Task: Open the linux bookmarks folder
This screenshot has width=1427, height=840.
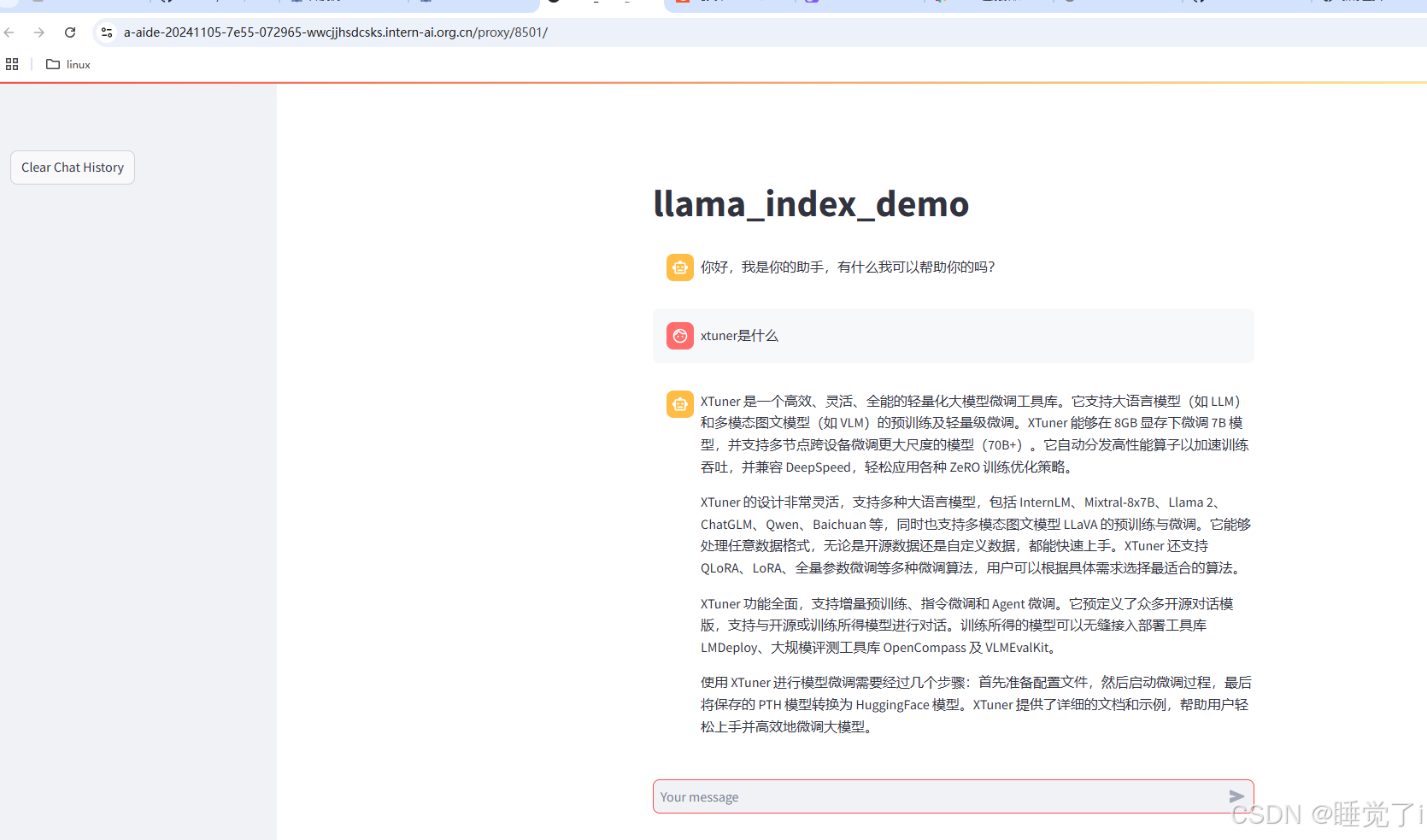Action: pos(68,64)
